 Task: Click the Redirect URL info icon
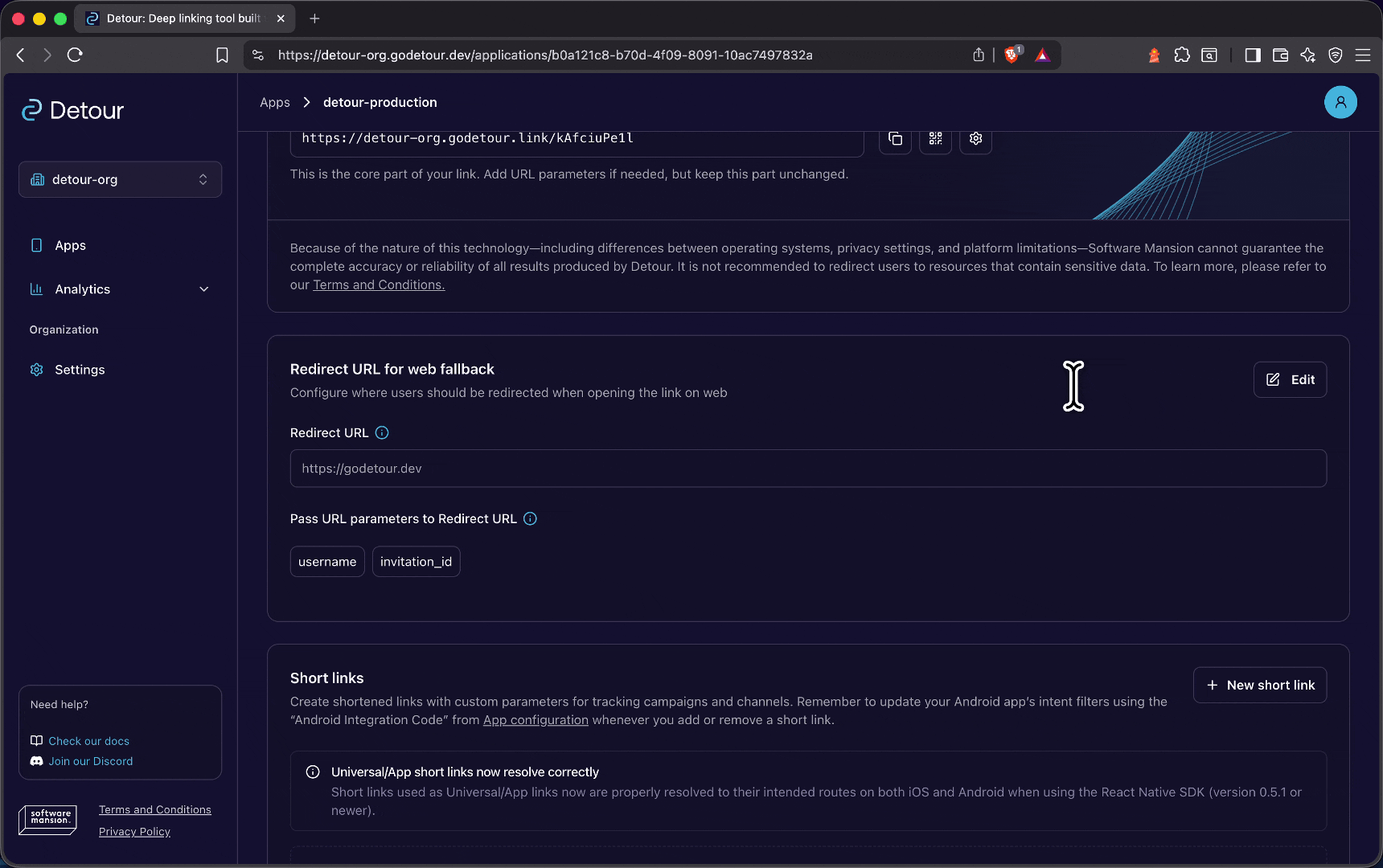[x=382, y=432]
